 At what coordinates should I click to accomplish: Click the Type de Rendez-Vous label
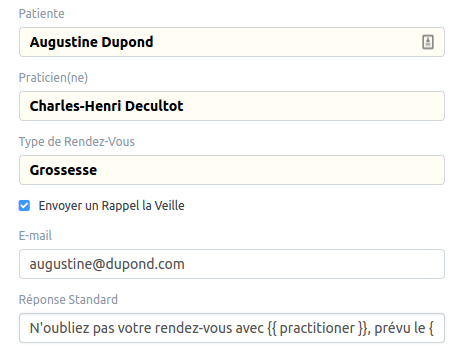(x=77, y=142)
